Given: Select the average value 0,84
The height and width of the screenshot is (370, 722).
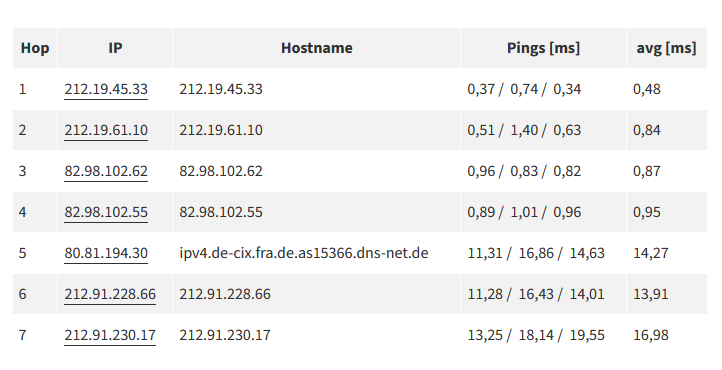Looking at the screenshot, I should click(x=647, y=130).
